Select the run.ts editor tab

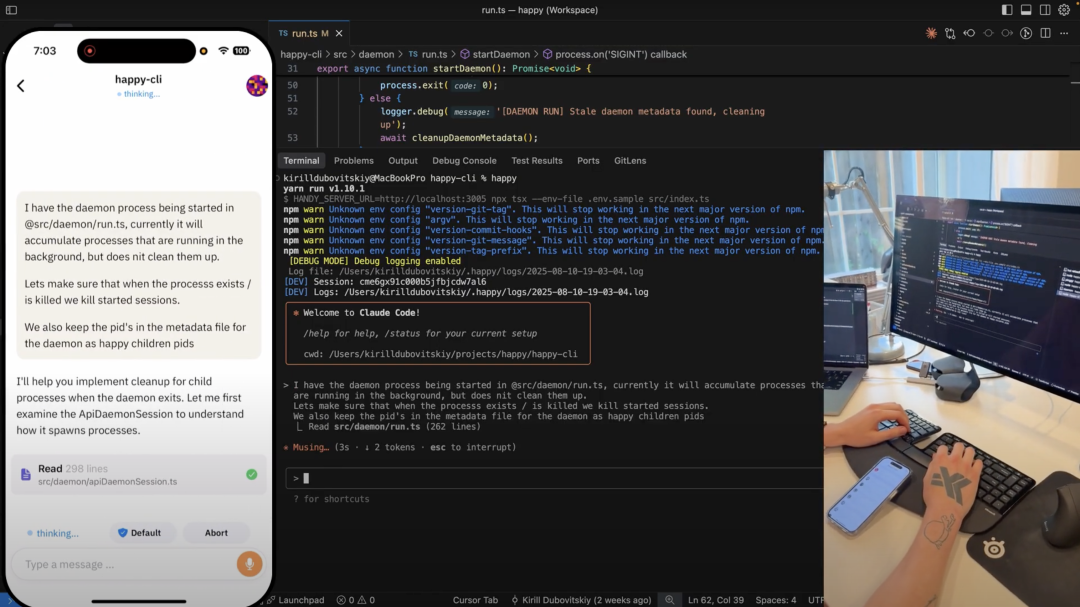click(303, 32)
